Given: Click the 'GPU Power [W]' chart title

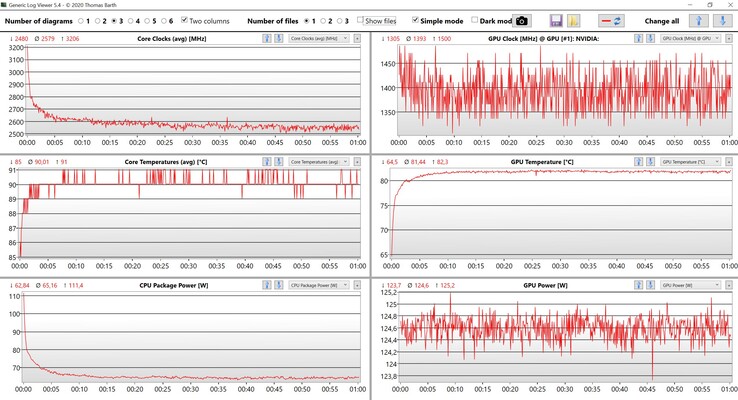Looking at the screenshot, I should click(545, 285).
